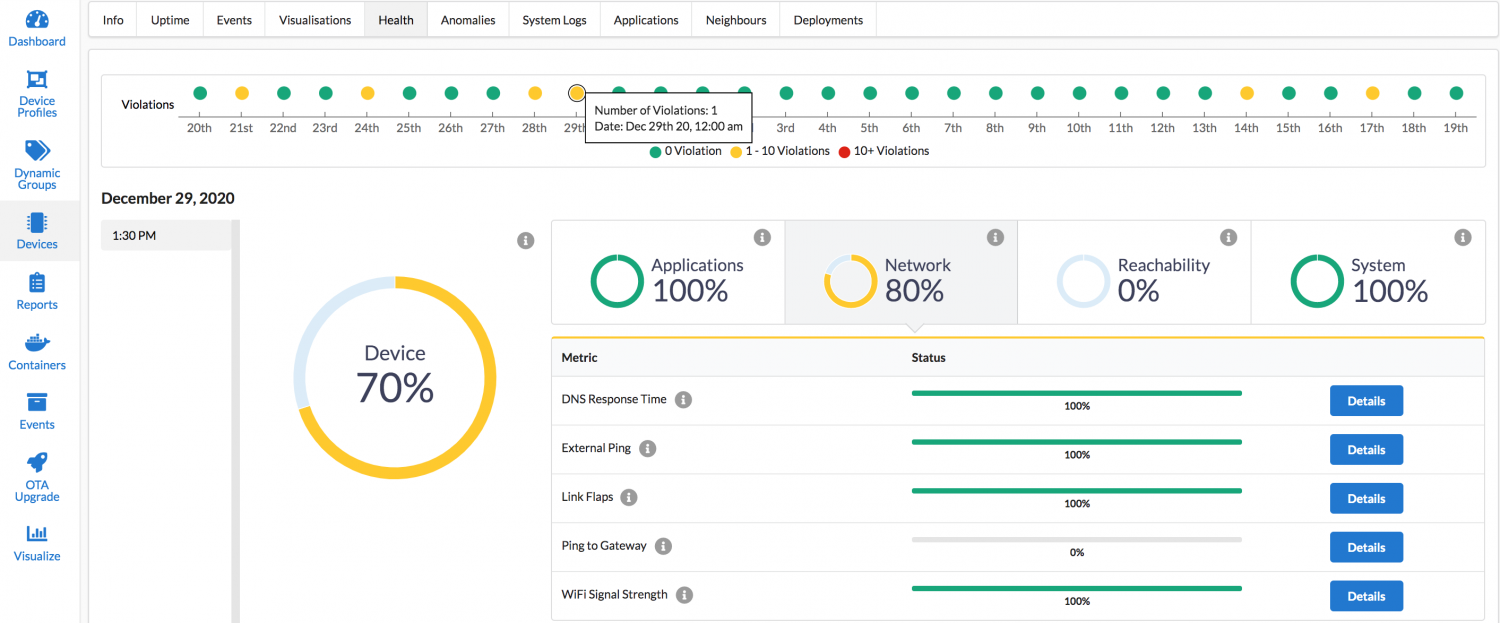Select the 1:30 PM time entry
The image size is (1500, 623).
tap(166, 236)
